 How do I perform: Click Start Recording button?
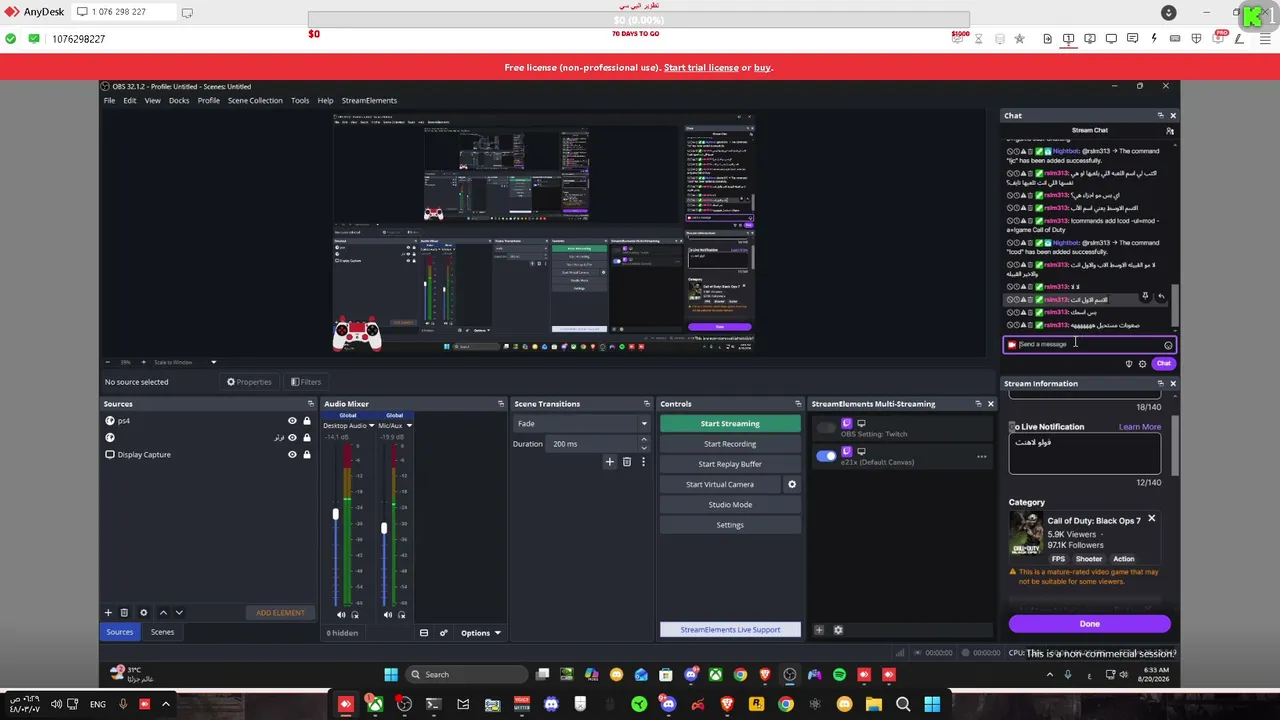point(730,444)
